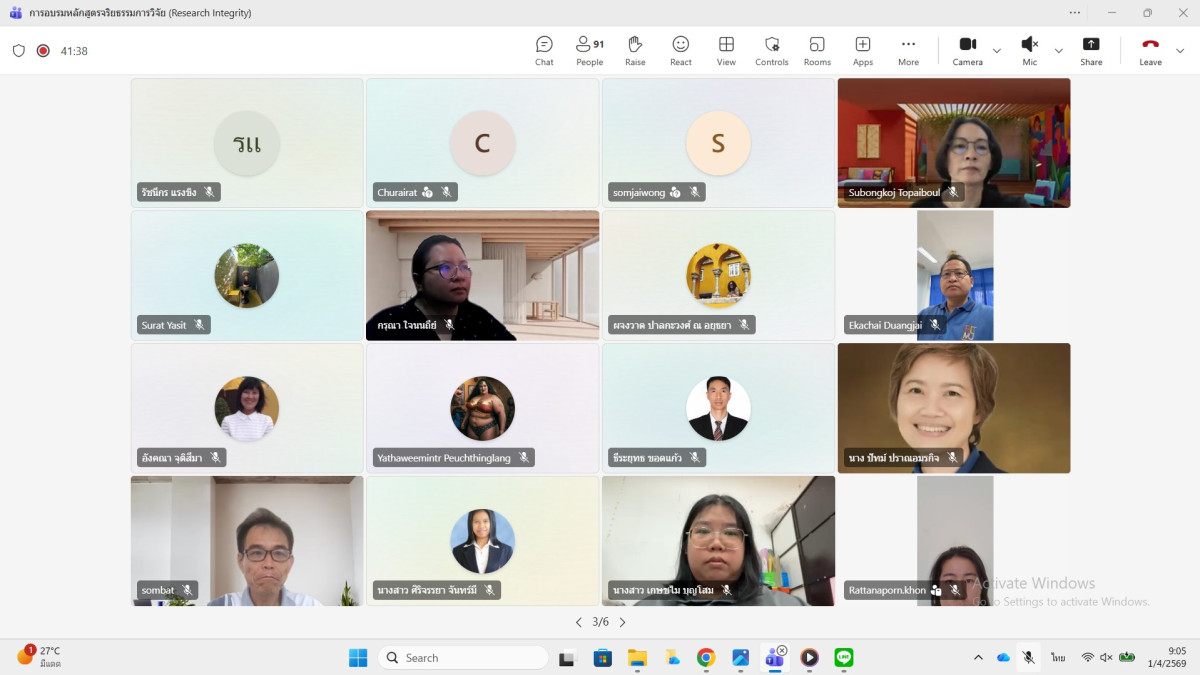Open the React emoji picker
This screenshot has width=1200, height=675.
click(681, 50)
